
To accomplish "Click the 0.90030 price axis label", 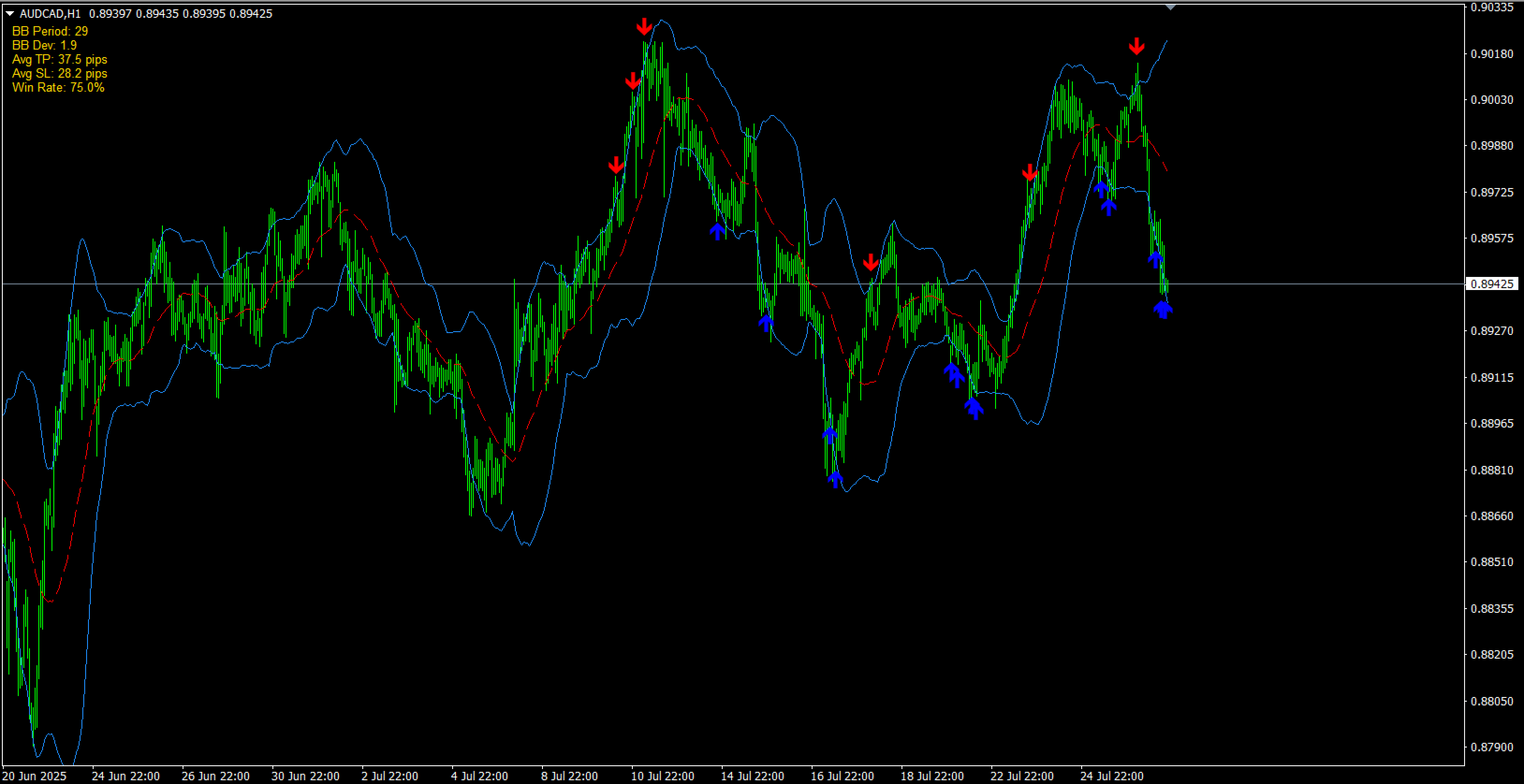I will 1492,99.
